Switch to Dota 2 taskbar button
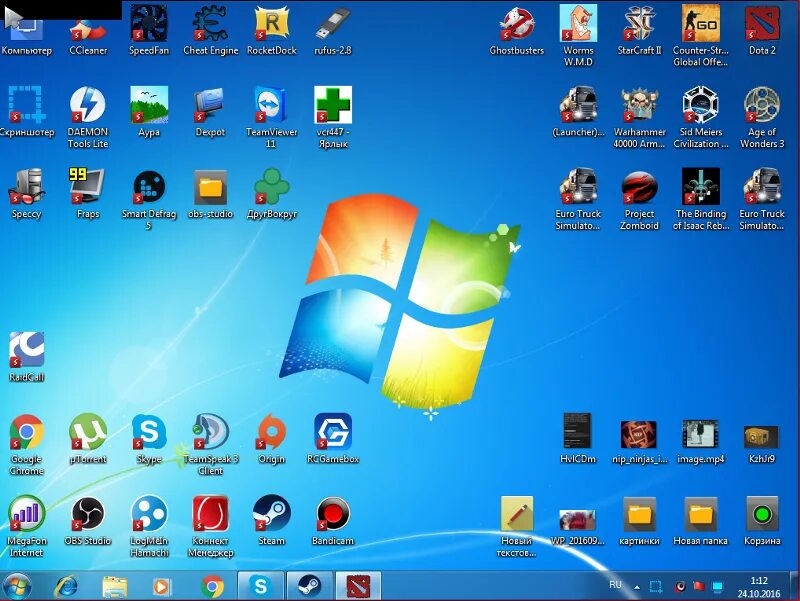 pyautogui.click(x=358, y=586)
